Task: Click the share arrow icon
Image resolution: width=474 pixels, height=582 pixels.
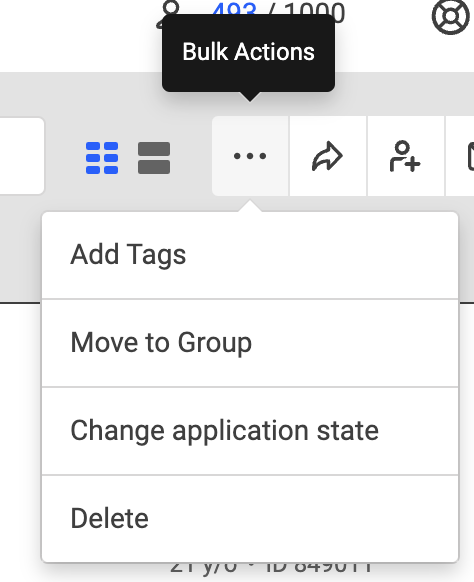Action: (x=328, y=156)
